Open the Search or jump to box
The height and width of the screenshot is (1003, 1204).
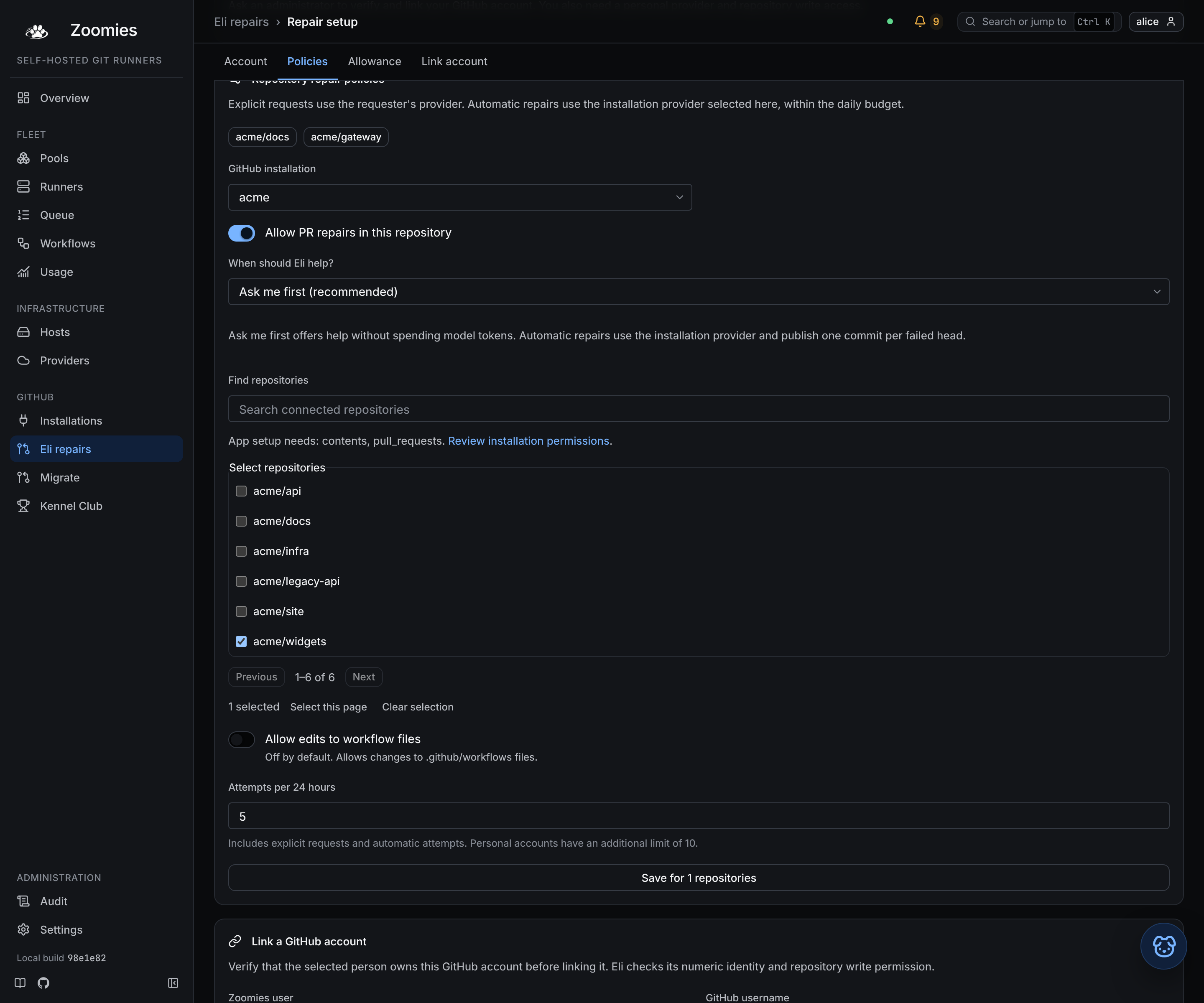pos(1039,21)
